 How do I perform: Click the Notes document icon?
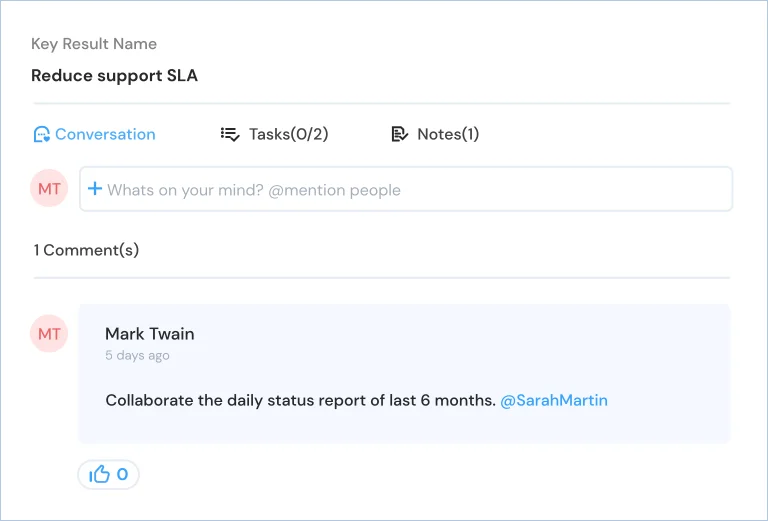click(400, 134)
